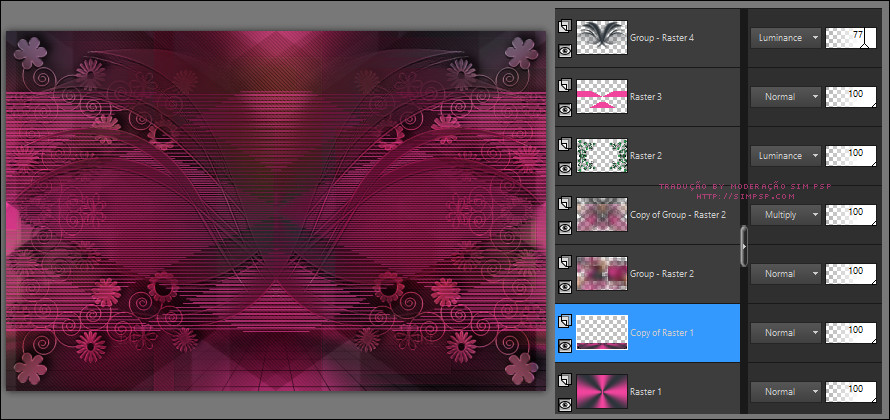The width and height of the screenshot is (890, 420).
Task: Open Multiply blend mode dropdown
Action: tap(785, 214)
